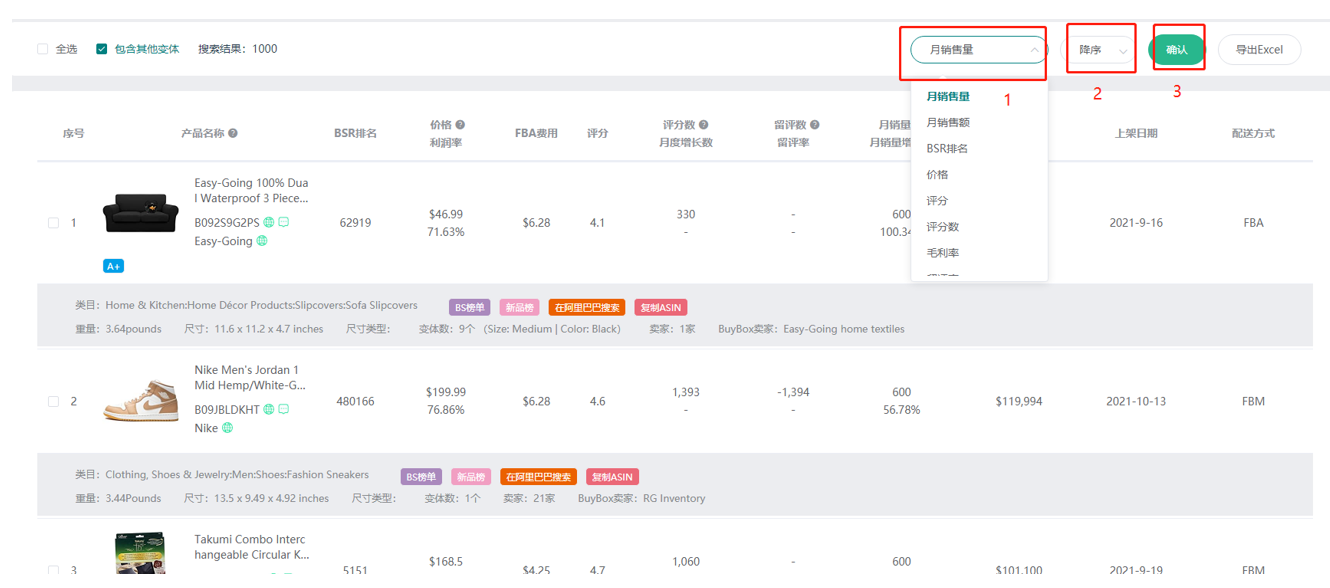
Task: Click help icon beside 产品名称 header
Action: [x=233, y=133]
